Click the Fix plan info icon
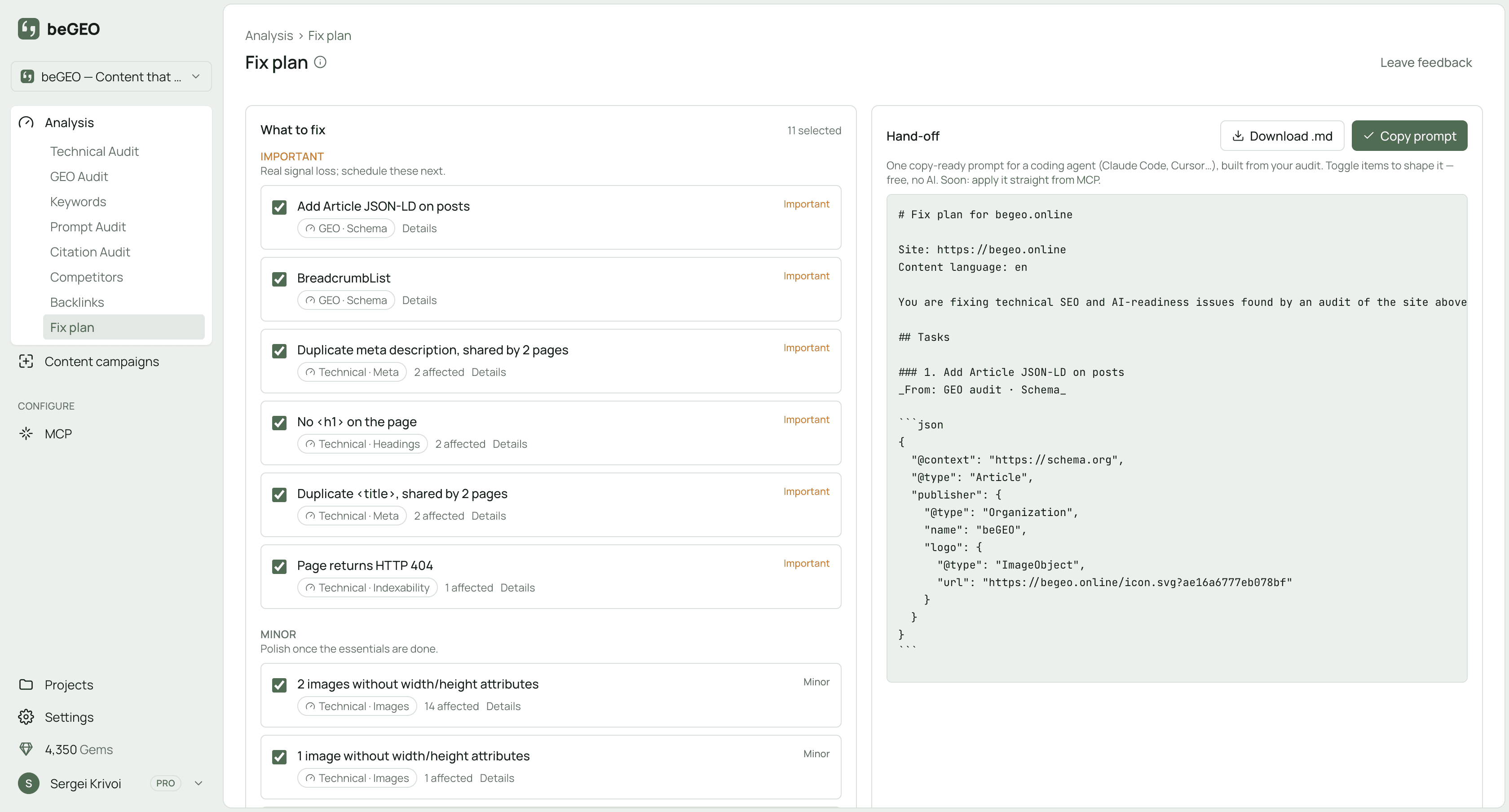The height and width of the screenshot is (812, 1509). point(320,62)
